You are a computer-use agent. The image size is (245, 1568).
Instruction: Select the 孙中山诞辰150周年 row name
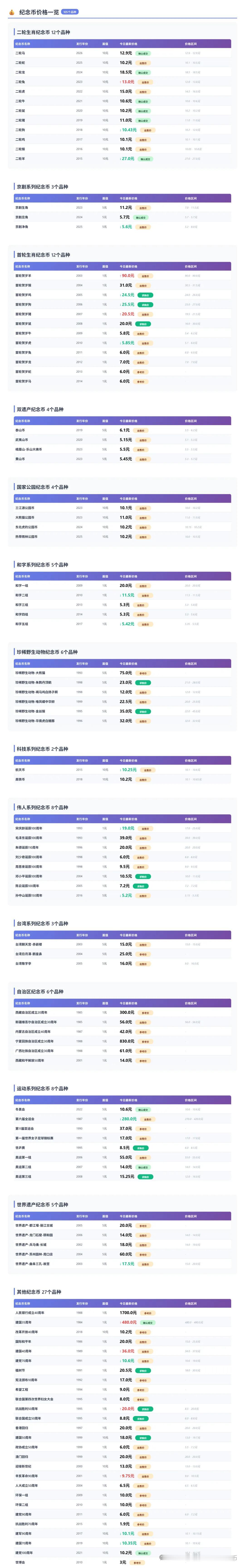pos(29,896)
